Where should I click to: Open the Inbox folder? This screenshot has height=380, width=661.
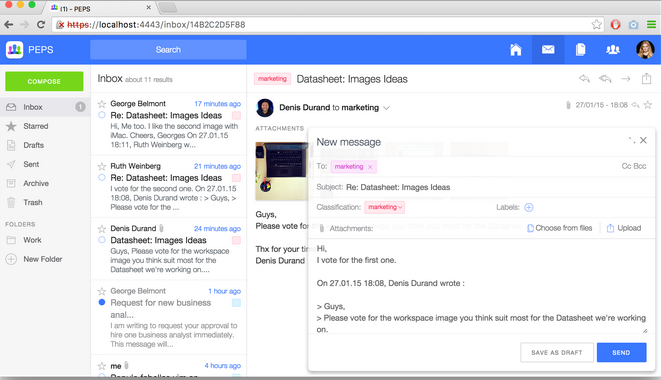point(45,107)
